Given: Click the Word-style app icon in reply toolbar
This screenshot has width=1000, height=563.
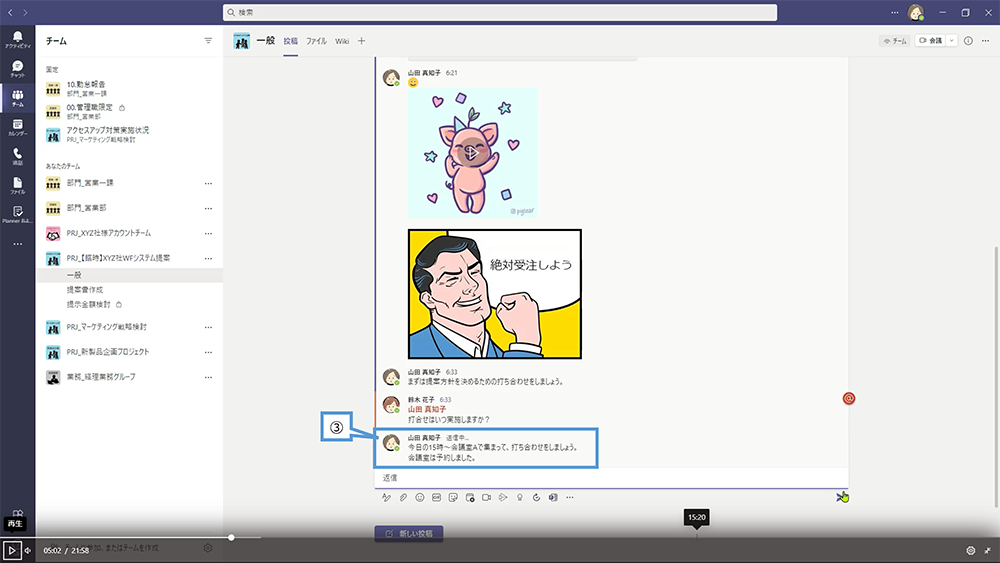Looking at the screenshot, I should pyautogui.click(x=553, y=497).
